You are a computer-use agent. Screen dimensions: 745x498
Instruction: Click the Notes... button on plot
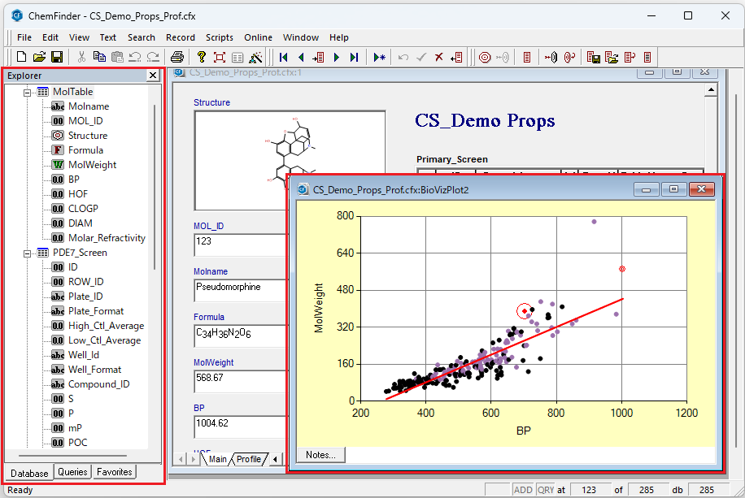tap(320, 455)
